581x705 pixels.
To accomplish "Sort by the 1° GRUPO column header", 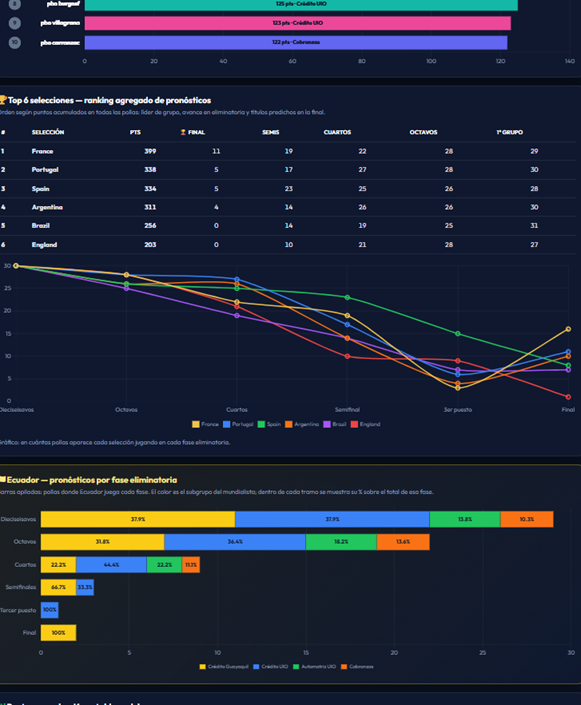I will (x=509, y=132).
